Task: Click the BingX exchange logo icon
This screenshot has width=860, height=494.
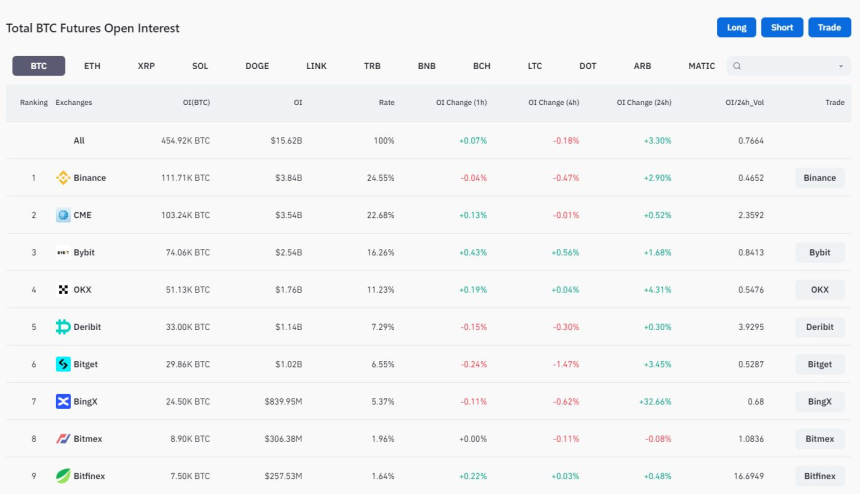Action: [63, 401]
